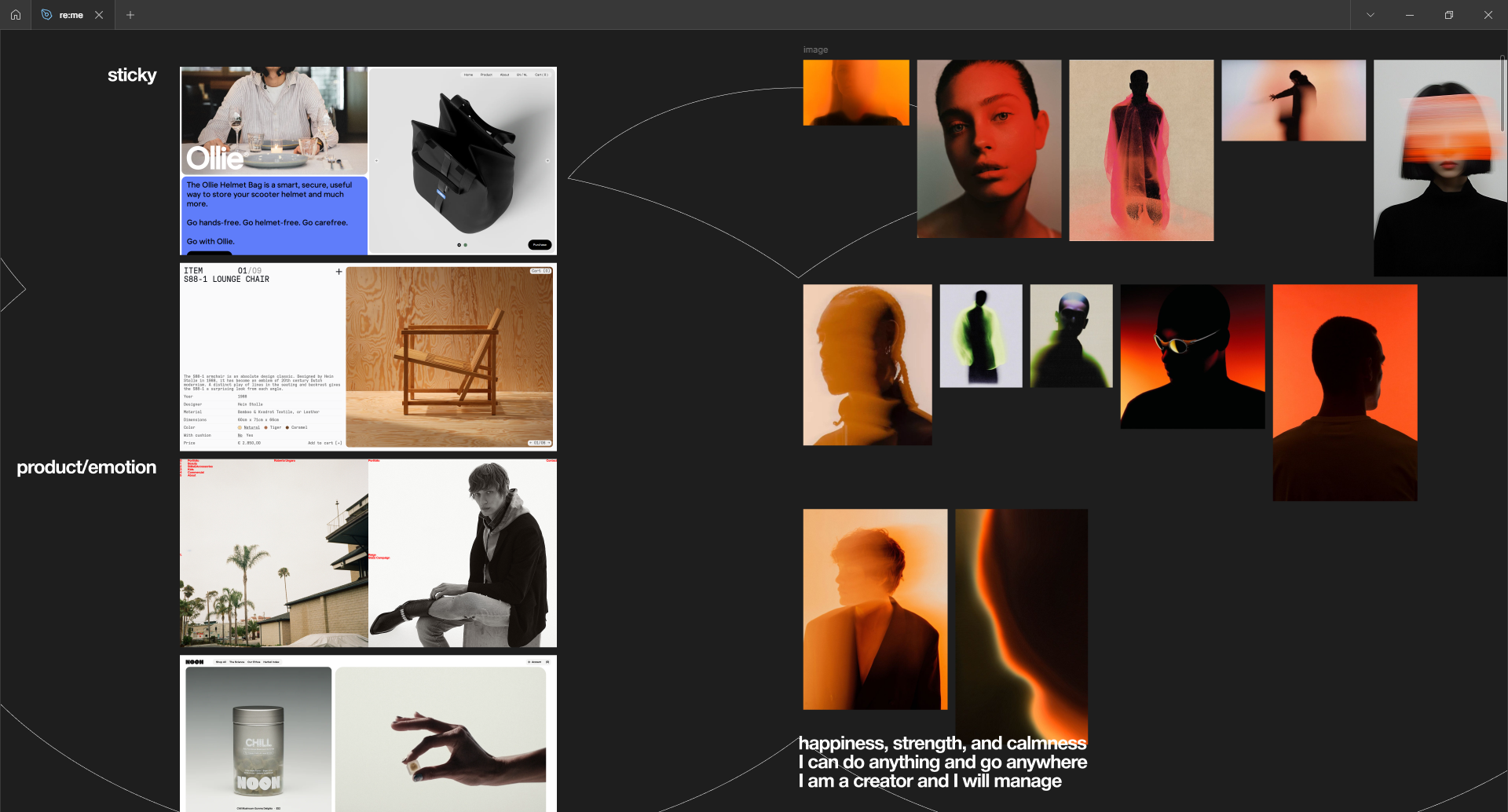Click the "sticky" text label
The image size is (1508, 812).
(132, 75)
